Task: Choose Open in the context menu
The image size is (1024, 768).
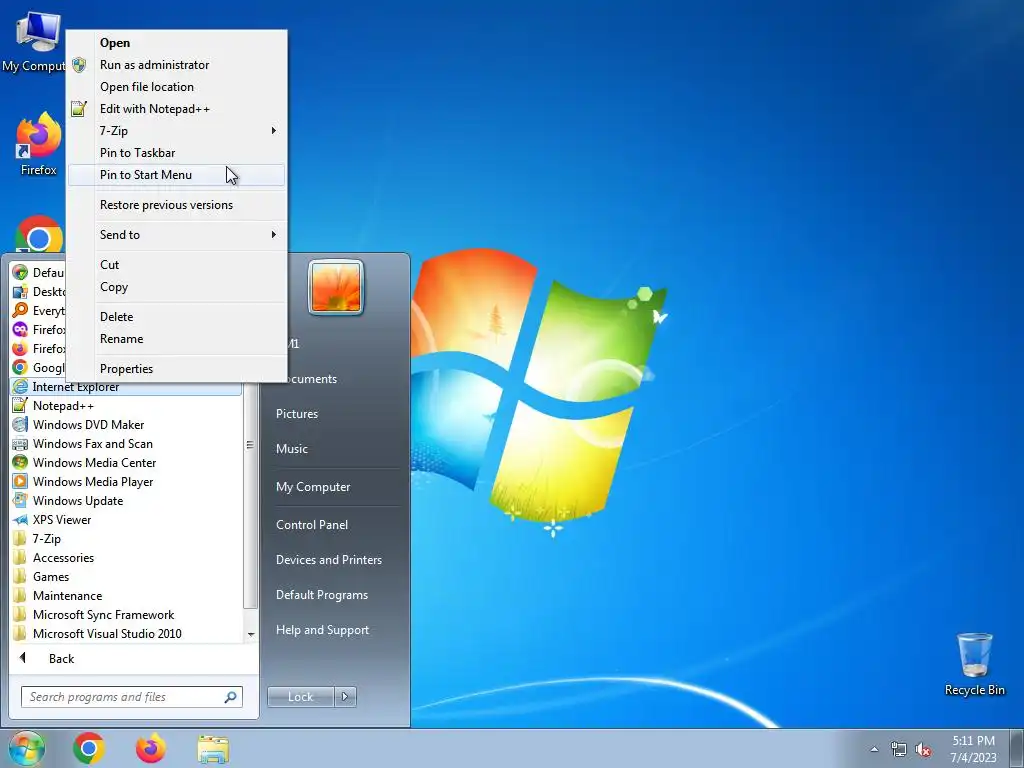Action: (x=176, y=42)
